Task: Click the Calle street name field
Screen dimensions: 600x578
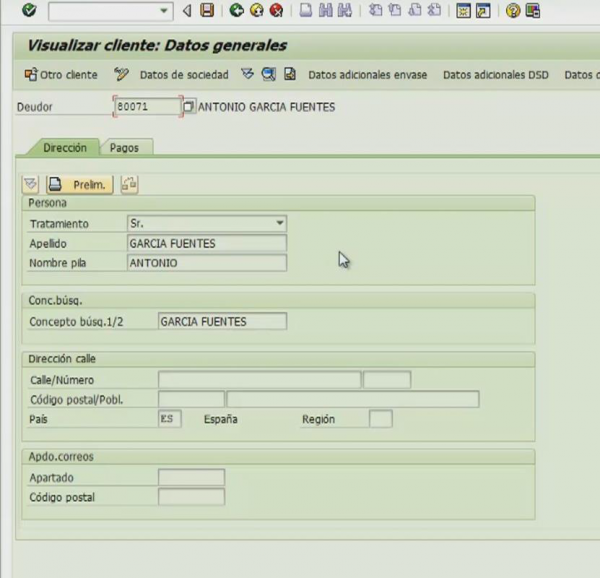Action: click(259, 379)
